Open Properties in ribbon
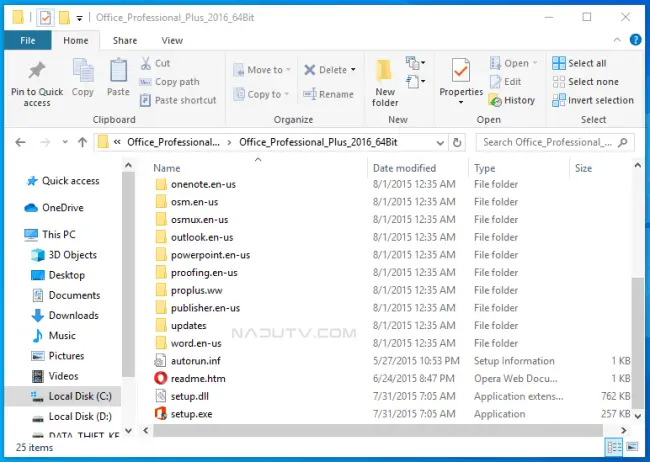The width and height of the screenshot is (650, 462). coord(461,81)
